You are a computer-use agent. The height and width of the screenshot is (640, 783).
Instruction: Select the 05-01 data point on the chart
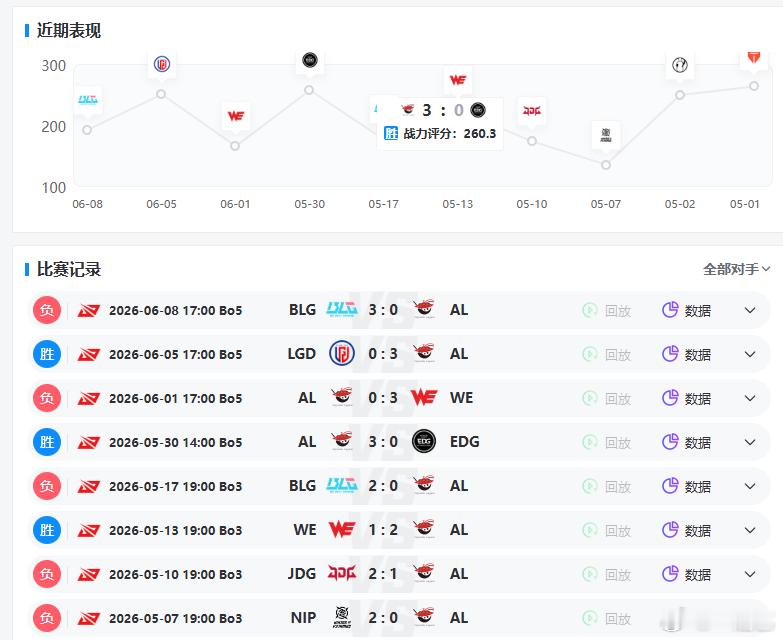pos(754,86)
